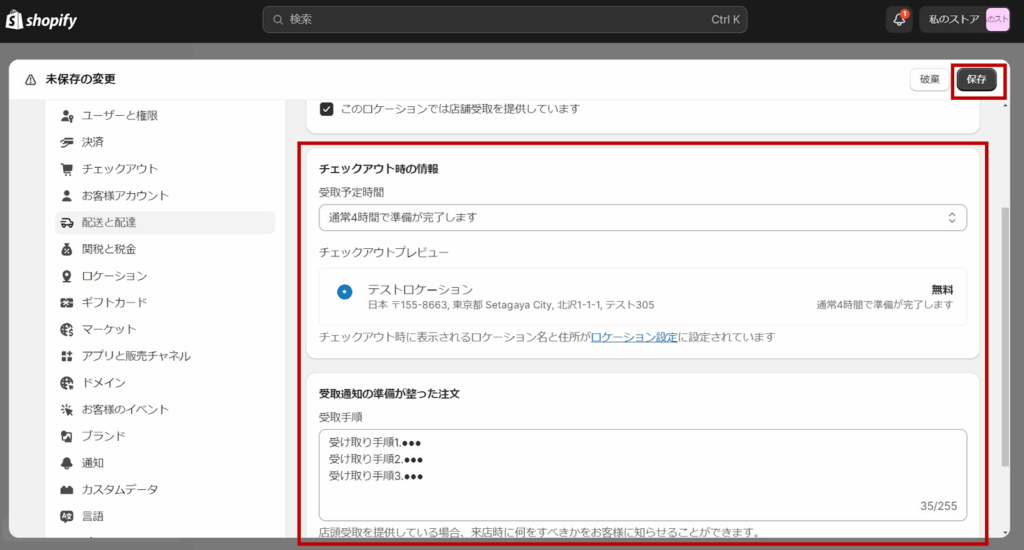Open アプリと販売チャネル settings

pyautogui.click(x=165, y=357)
